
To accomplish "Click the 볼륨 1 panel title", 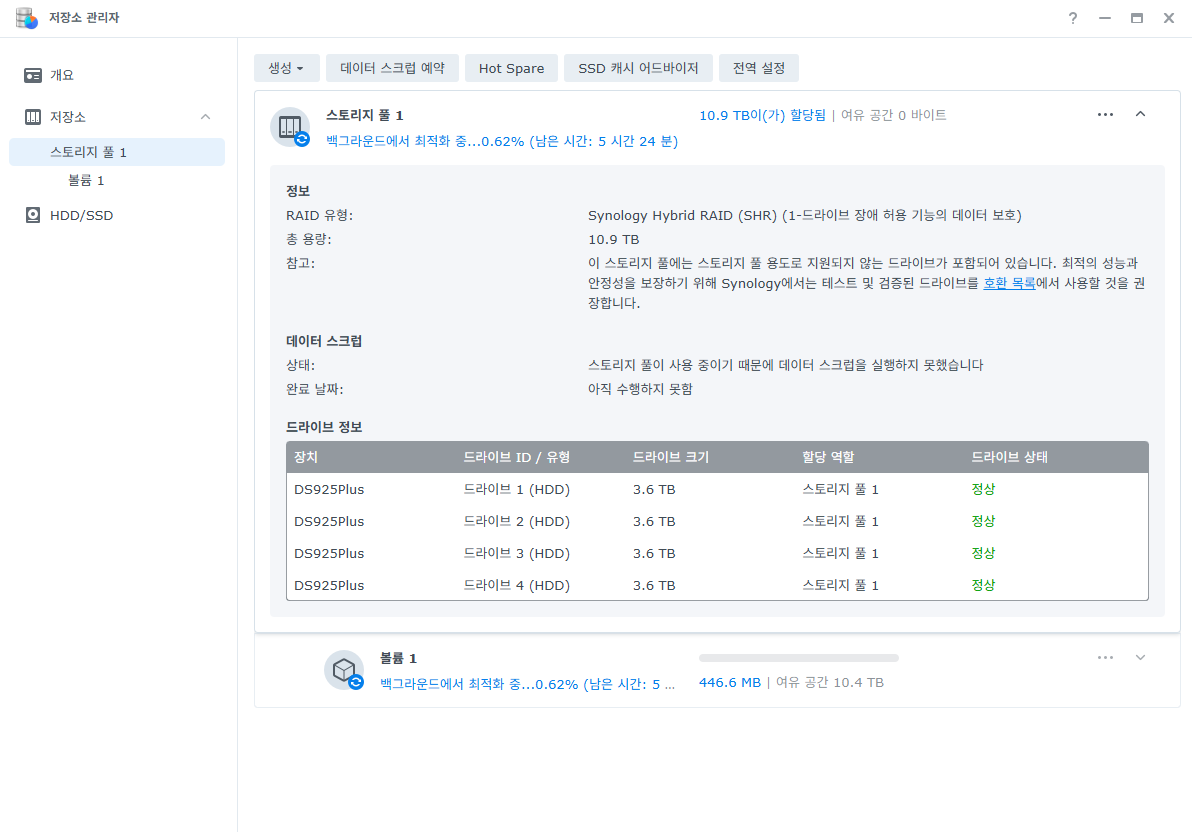I will point(398,659).
